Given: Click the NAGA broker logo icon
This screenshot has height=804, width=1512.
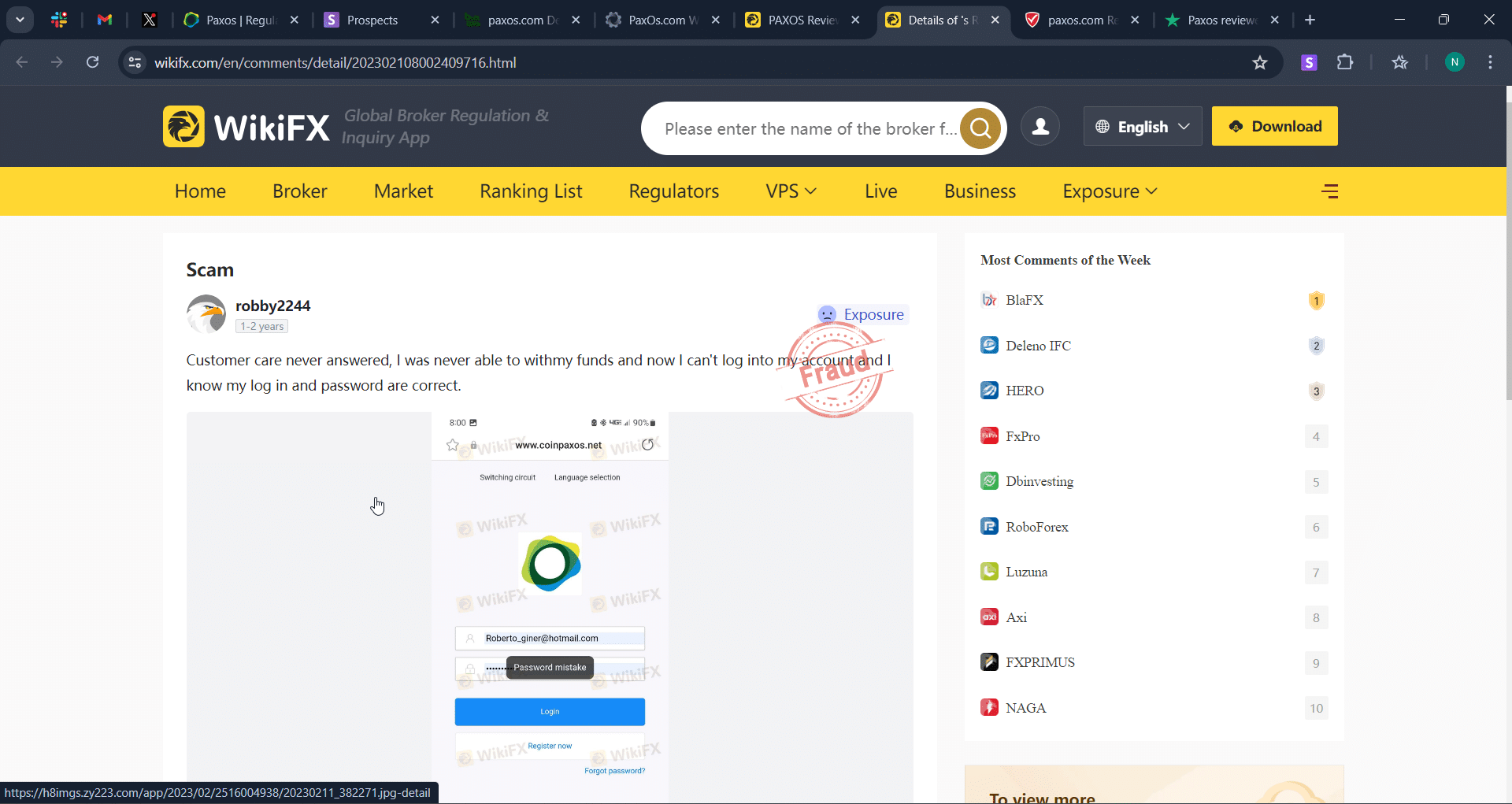Looking at the screenshot, I should pos(989,707).
